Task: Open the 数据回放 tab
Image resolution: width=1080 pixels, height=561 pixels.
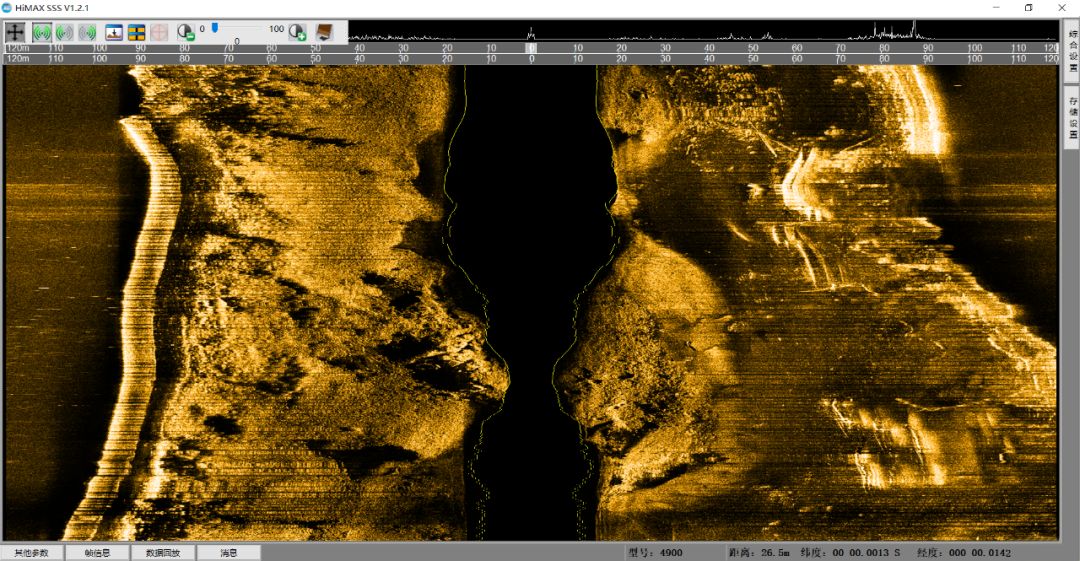Action: pos(163,553)
